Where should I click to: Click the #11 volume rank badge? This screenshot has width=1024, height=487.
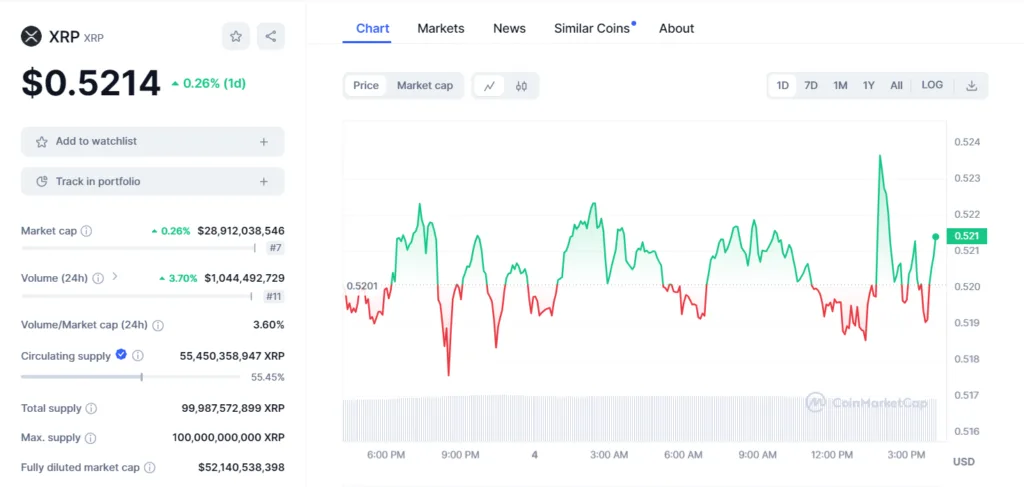coord(274,296)
